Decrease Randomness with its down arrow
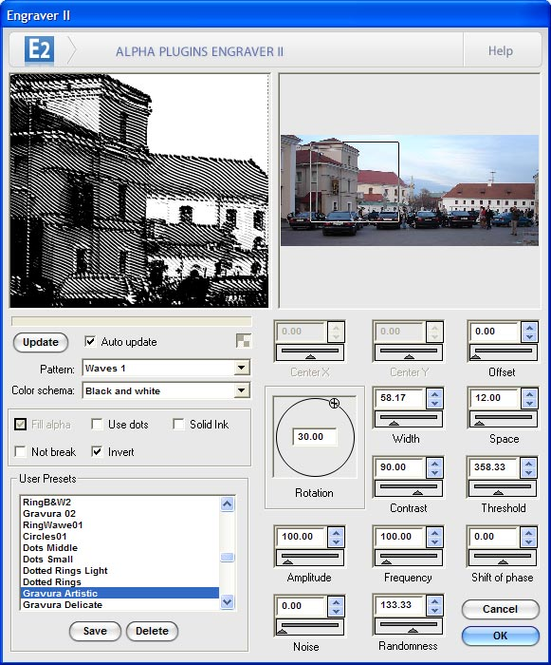 coord(435,610)
